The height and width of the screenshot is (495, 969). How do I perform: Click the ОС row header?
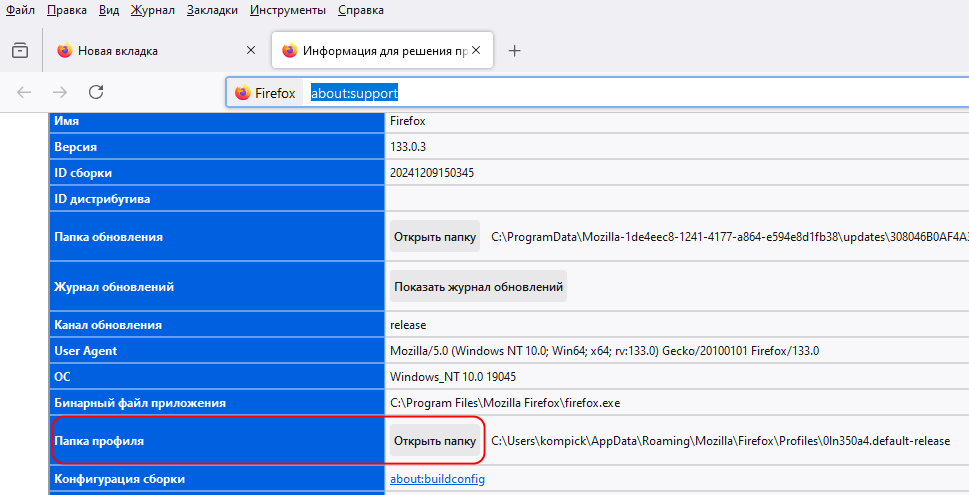tap(217, 377)
